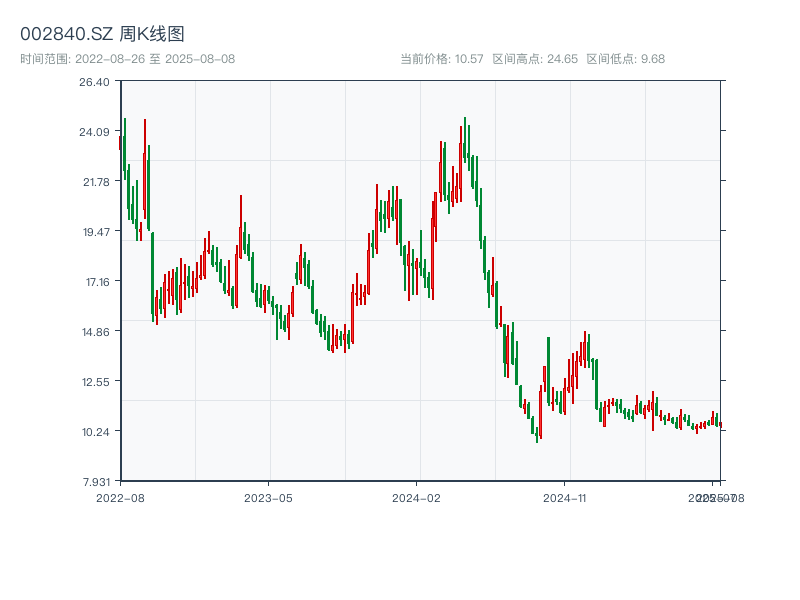Click the x-axis label 2024-11
This screenshot has width=800, height=600.
(x=564, y=498)
